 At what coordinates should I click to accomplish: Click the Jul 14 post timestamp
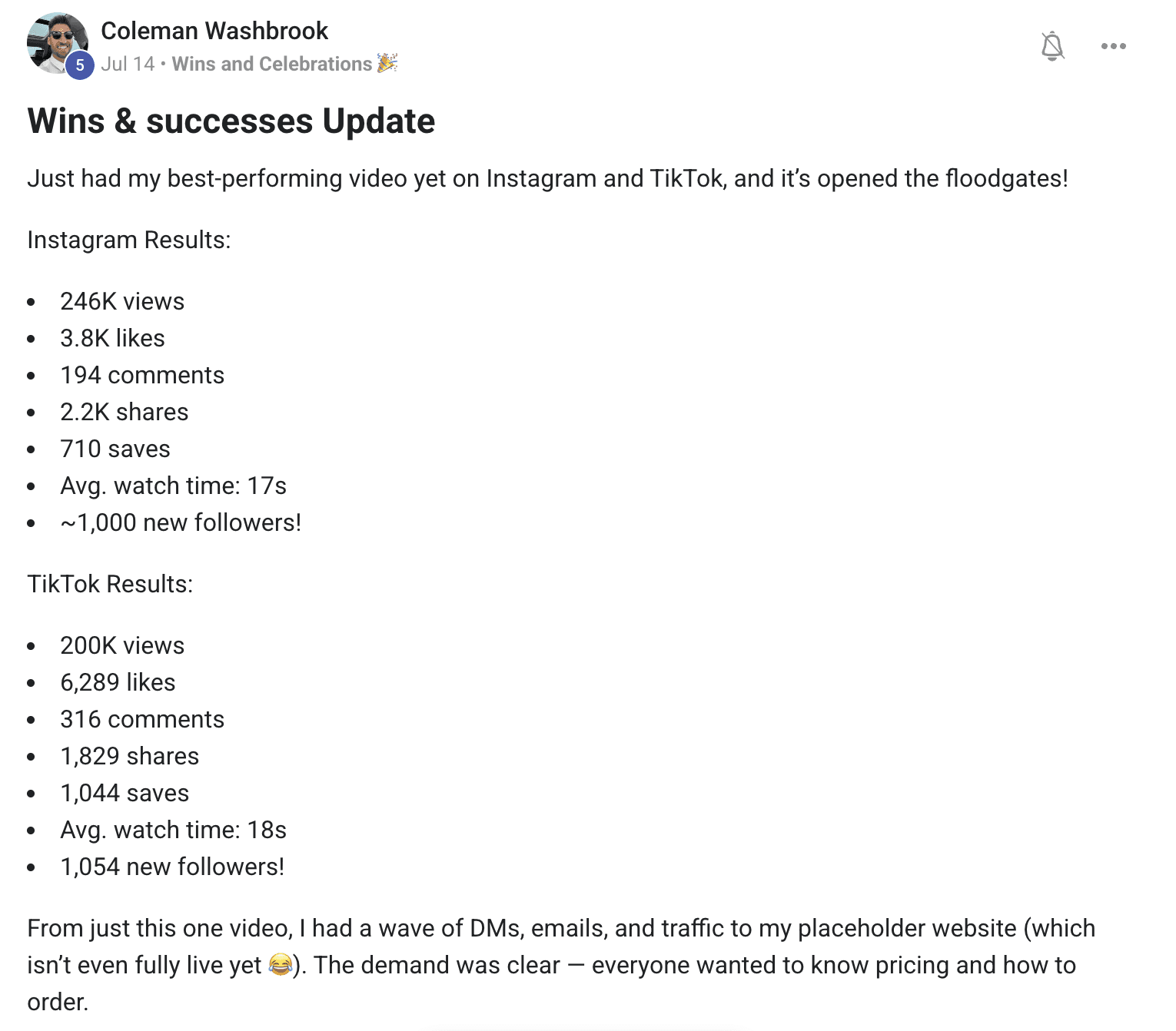pyautogui.click(x=128, y=64)
